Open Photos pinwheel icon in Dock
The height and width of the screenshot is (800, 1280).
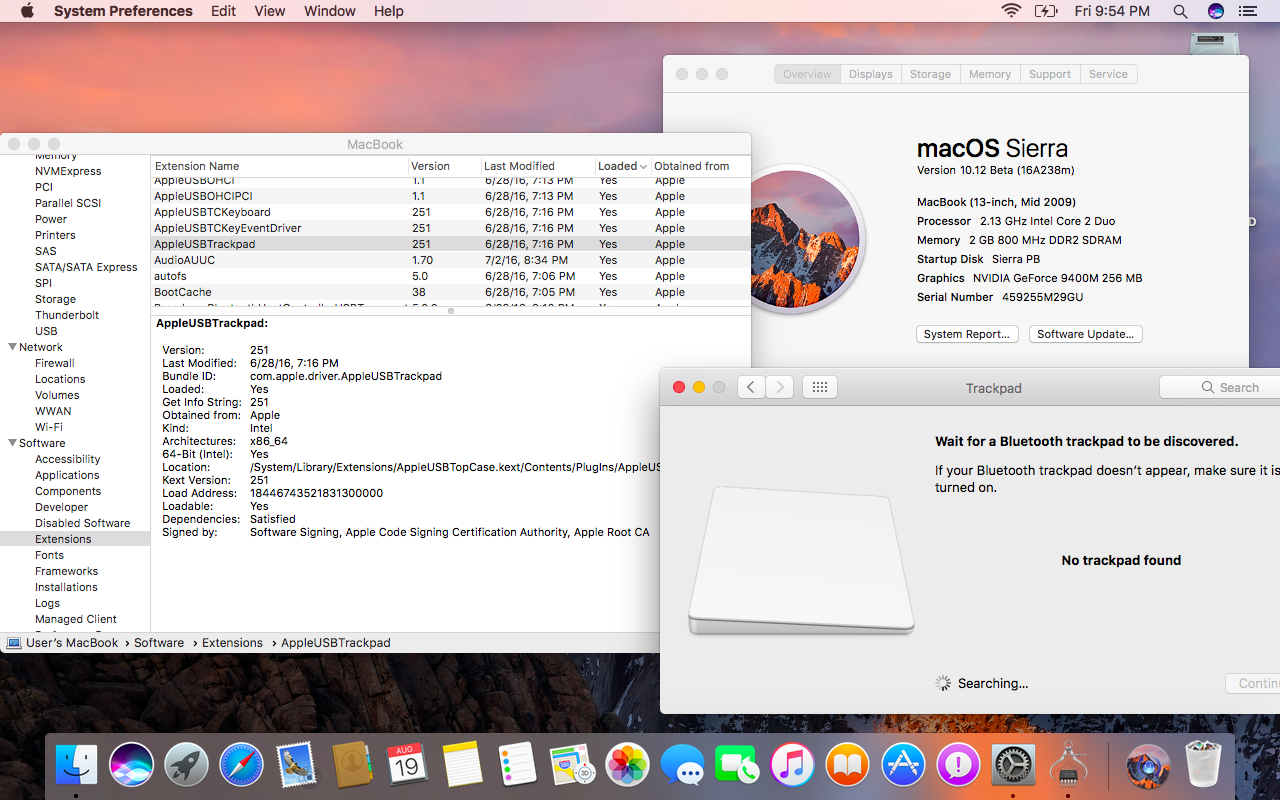628,766
